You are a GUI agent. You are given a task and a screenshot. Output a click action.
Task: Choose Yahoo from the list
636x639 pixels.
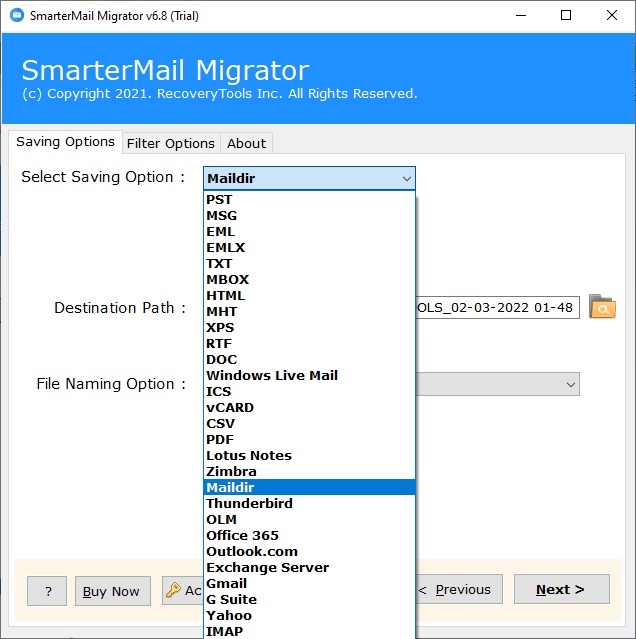pyautogui.click(x=309, y=615)
